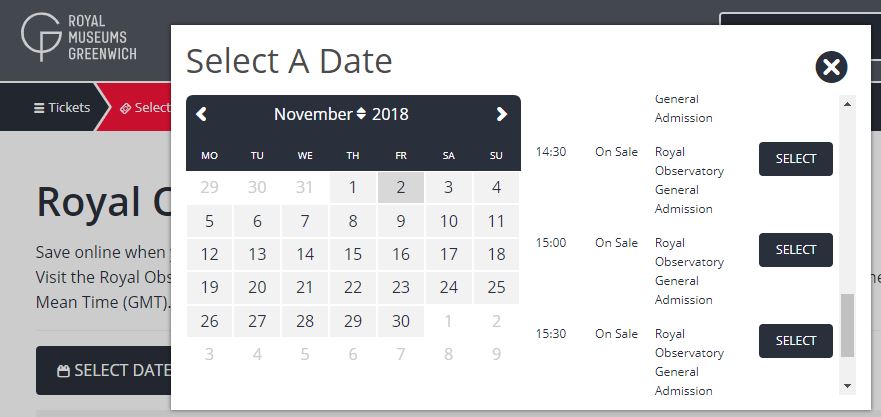Click the scroll up arrow of time list

click(848, 103)
